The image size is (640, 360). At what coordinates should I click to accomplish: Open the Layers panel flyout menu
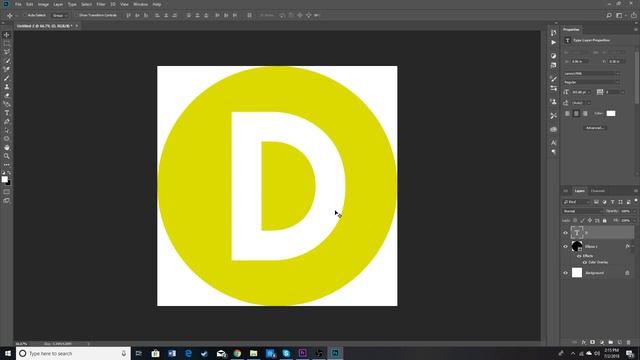click(636, 191)
